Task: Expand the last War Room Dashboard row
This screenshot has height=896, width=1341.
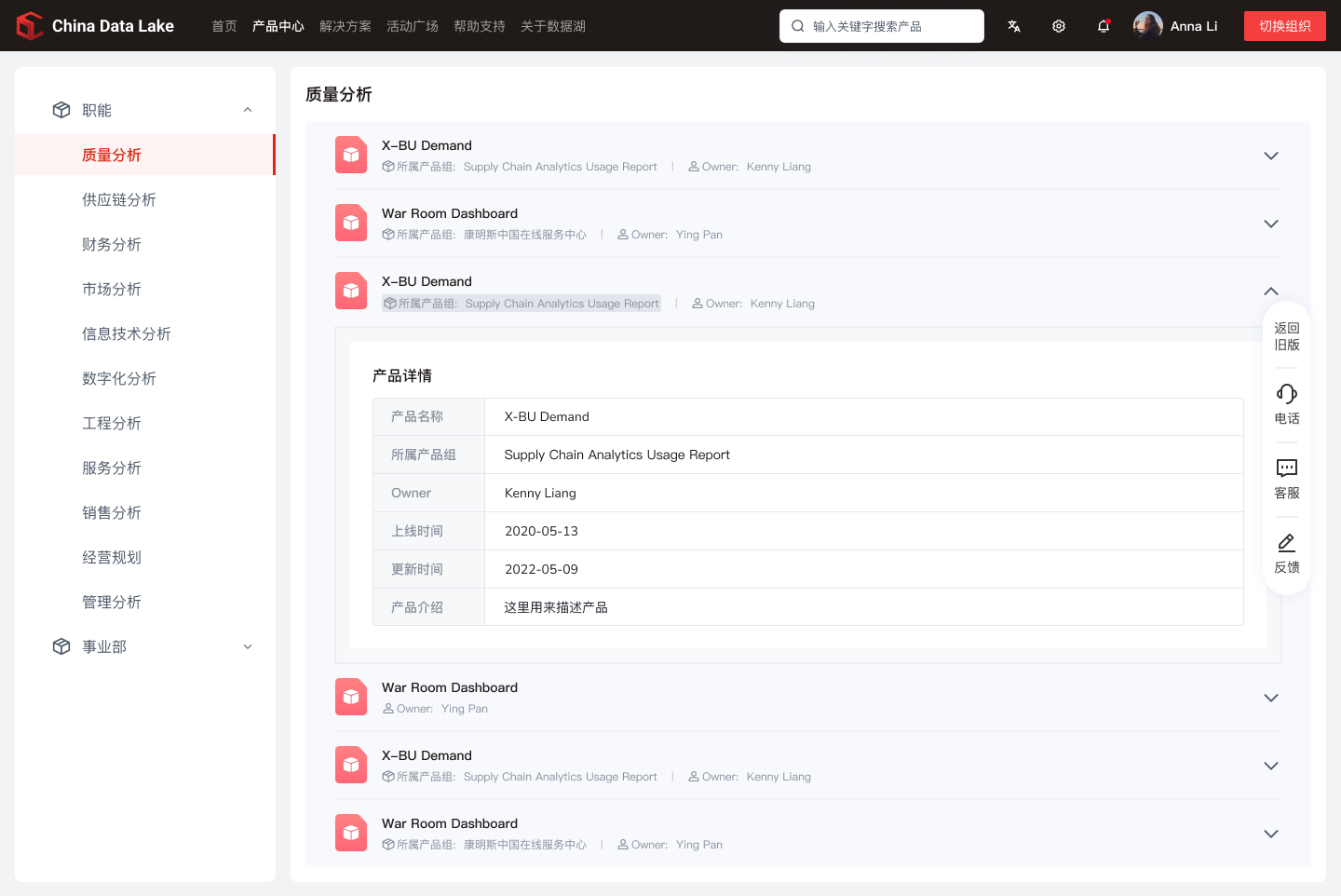Action: tap(1271, 834)
